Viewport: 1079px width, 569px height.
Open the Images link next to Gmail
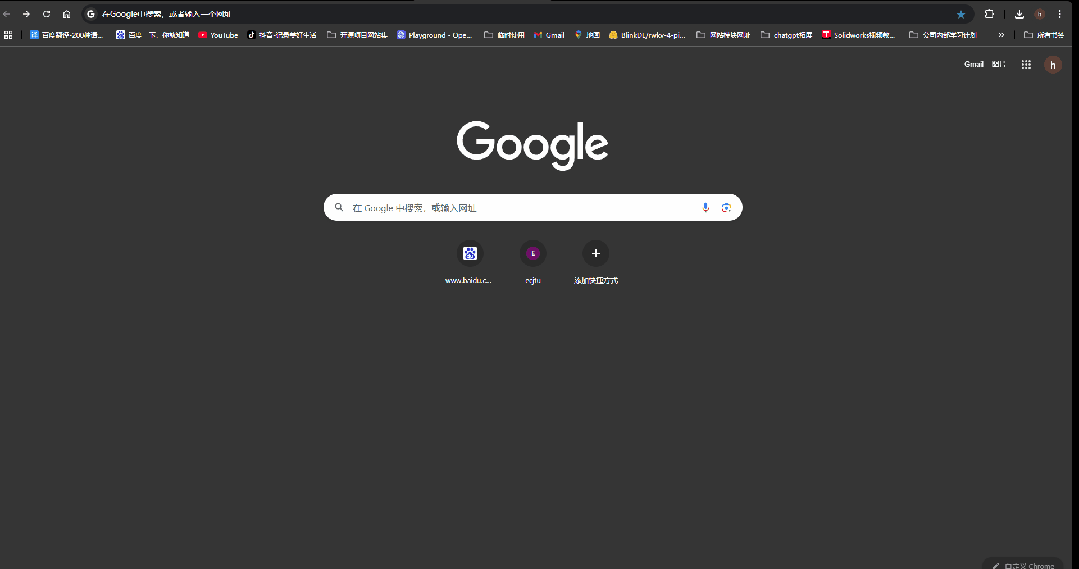(x=998, y=64)
